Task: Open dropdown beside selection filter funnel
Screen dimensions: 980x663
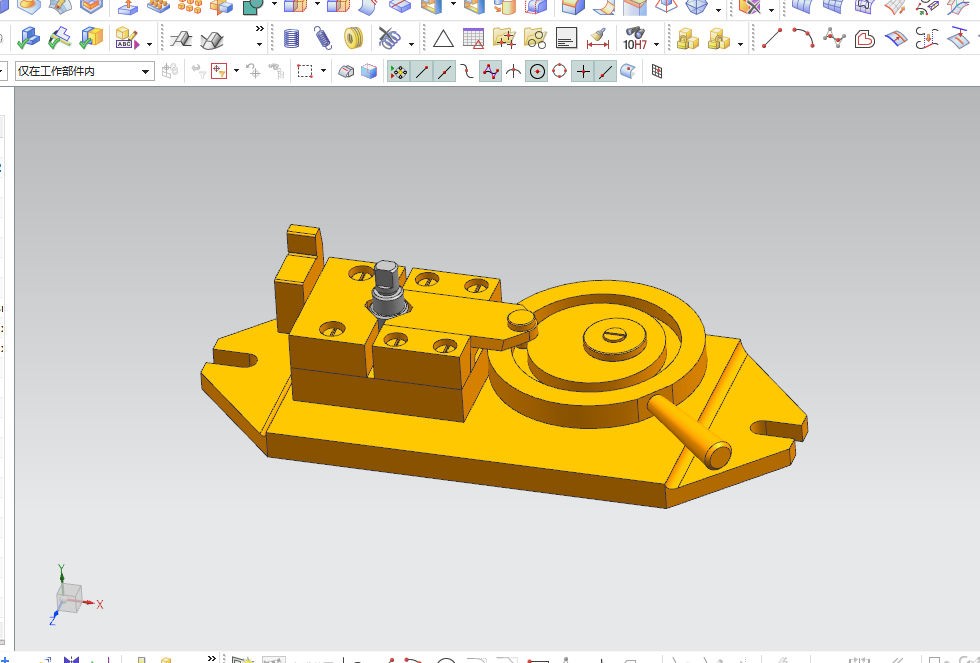Action: coord(236,71)
